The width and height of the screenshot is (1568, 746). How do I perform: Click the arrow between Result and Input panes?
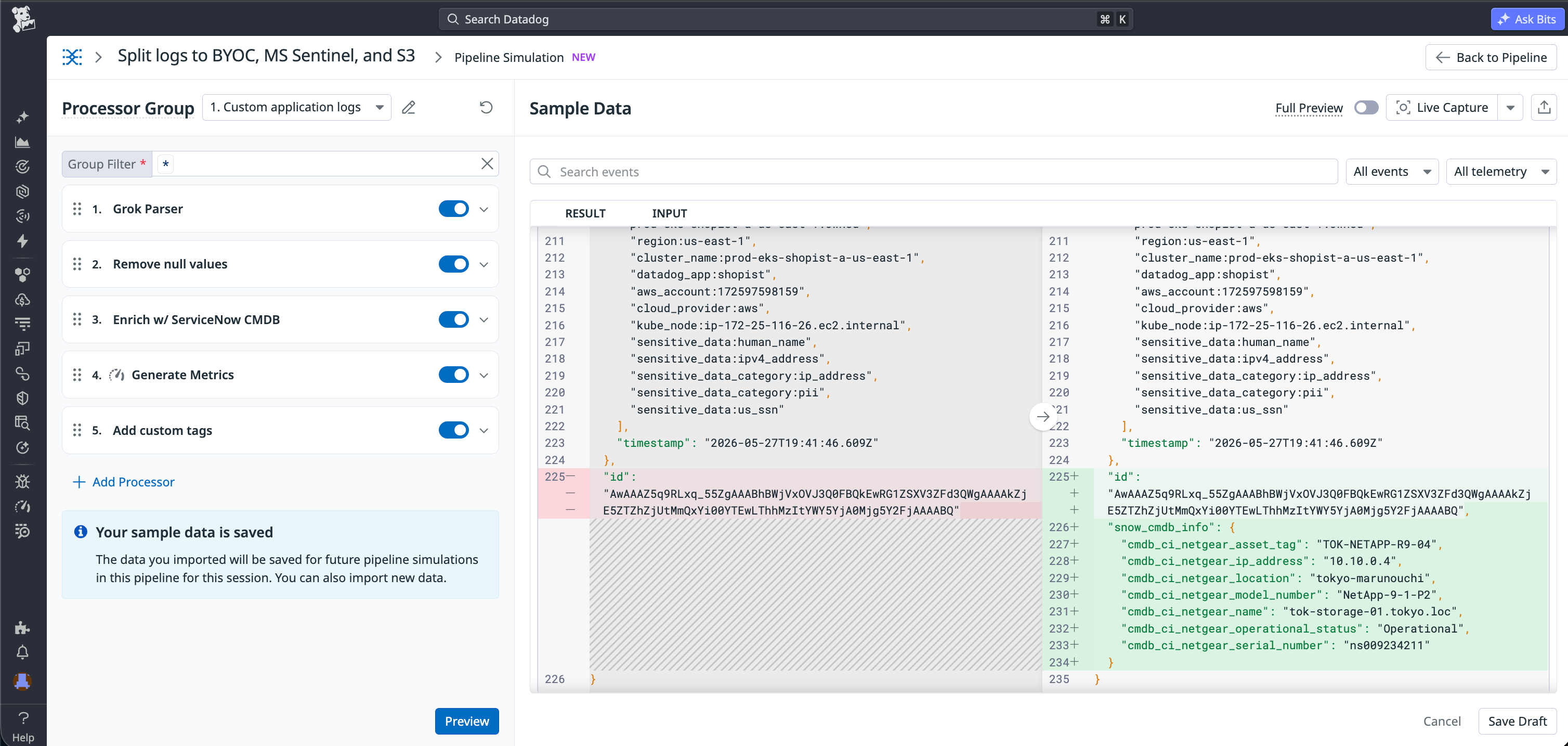[x=1043, y=417]
